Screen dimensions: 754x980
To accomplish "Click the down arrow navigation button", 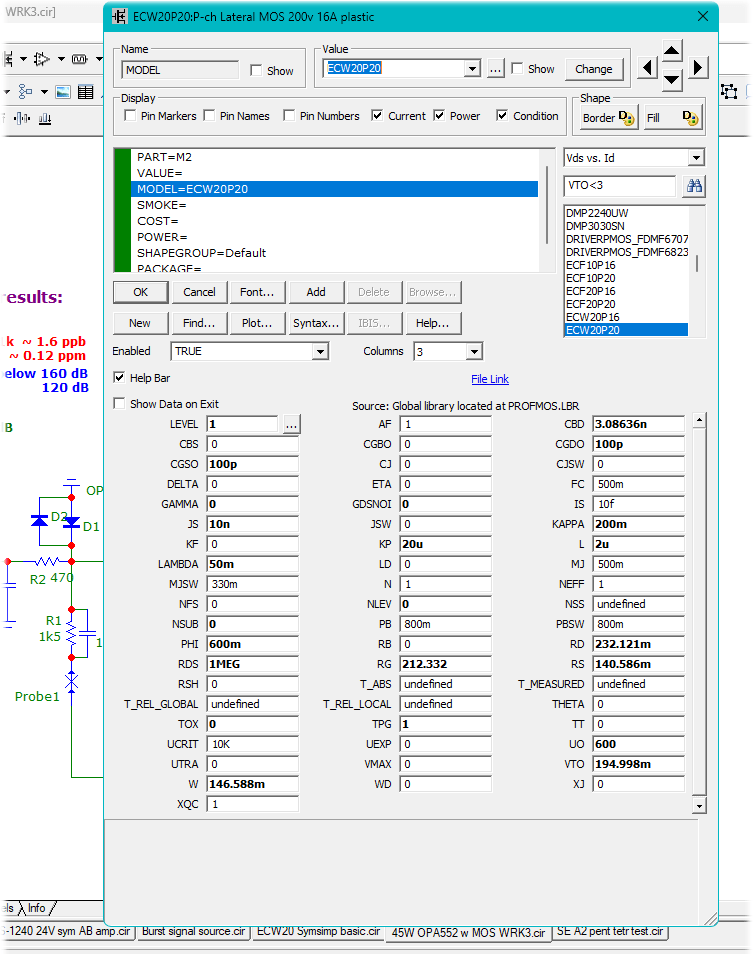I will coord(671,79).
